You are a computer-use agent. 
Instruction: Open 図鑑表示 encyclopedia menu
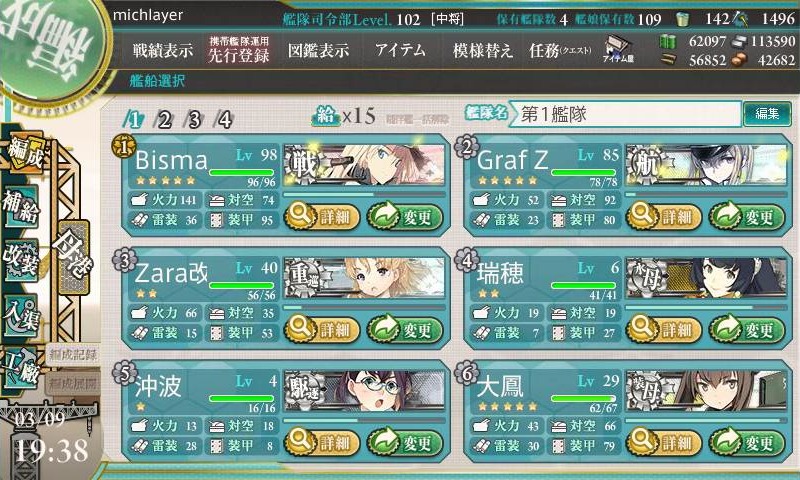pyautogui.click(x=318, y=50)
